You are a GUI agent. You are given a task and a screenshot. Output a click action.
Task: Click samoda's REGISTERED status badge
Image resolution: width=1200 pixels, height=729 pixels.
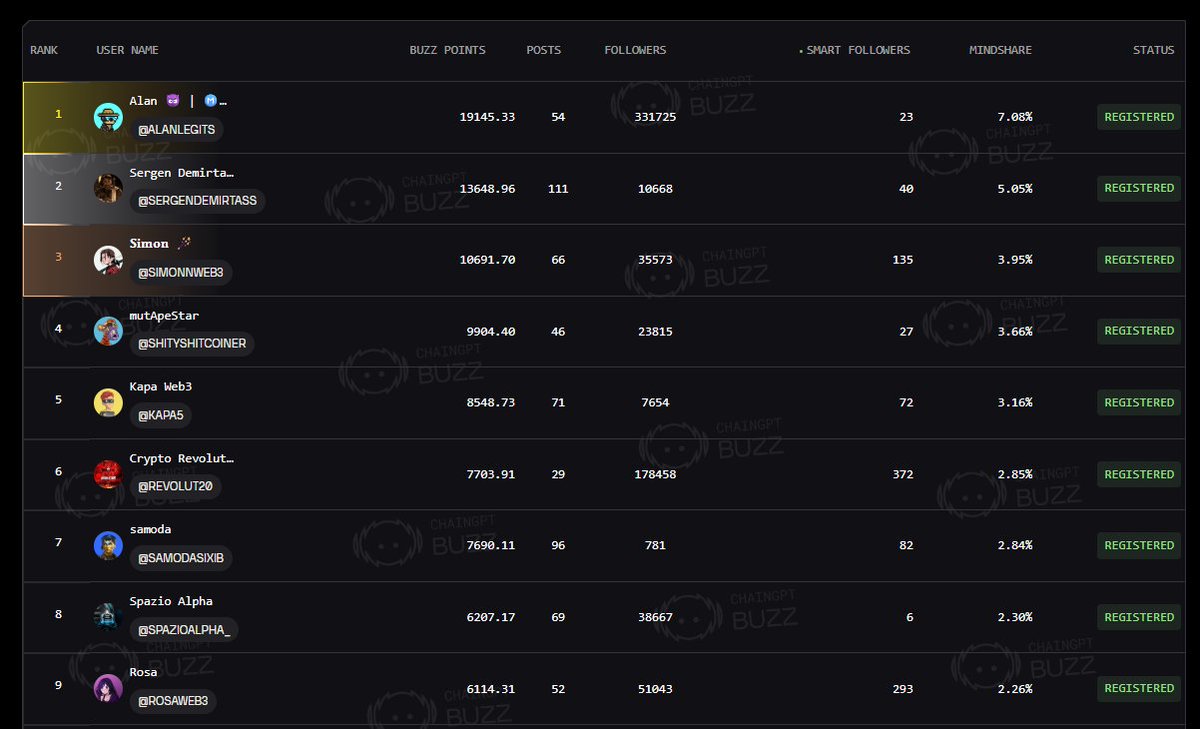pyautogui.click(x=1139, y=546)
